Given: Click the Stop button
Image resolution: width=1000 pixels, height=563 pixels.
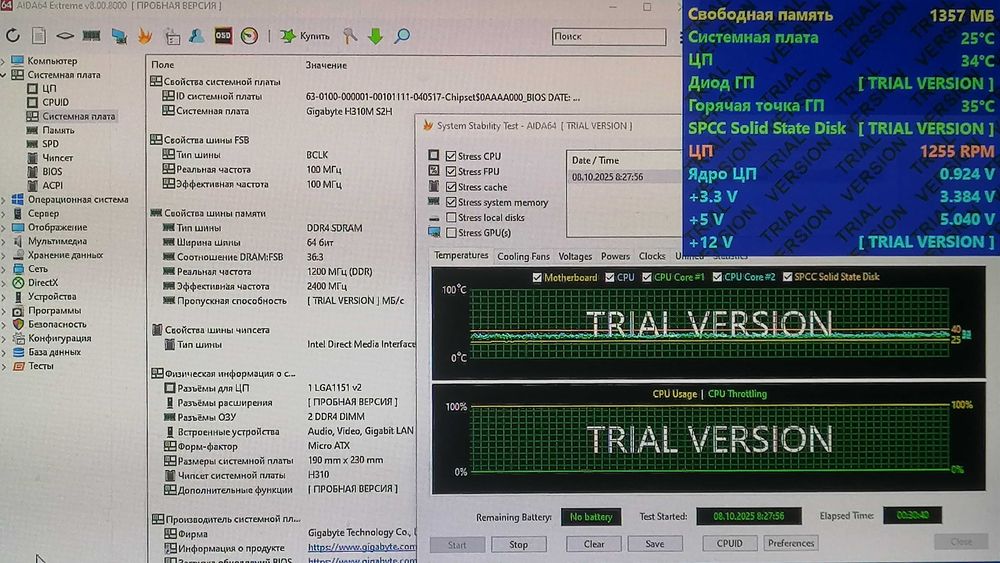Looking at the screenshot, I should [518, 545].
